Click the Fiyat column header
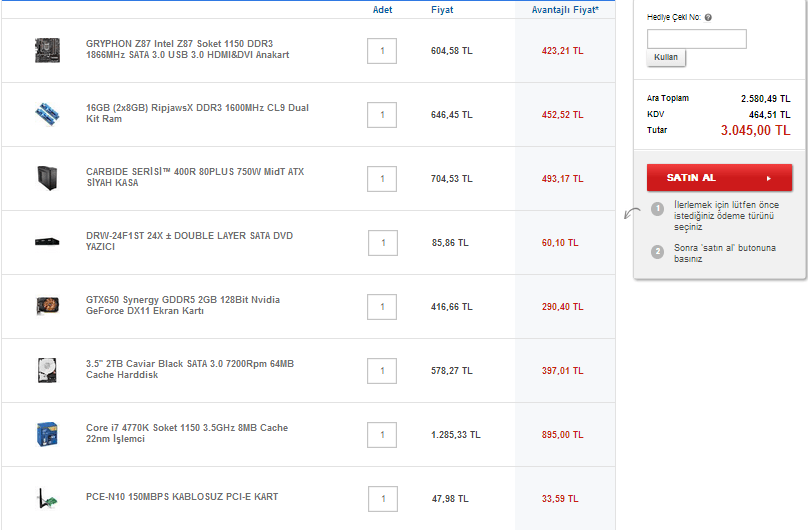 [x=442, y=10]
